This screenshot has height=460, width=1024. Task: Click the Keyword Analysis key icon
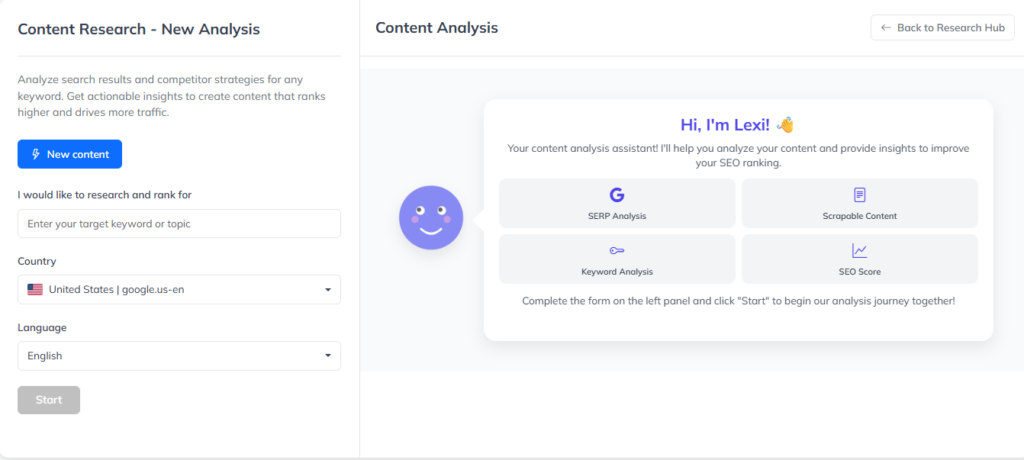[616, 250]
